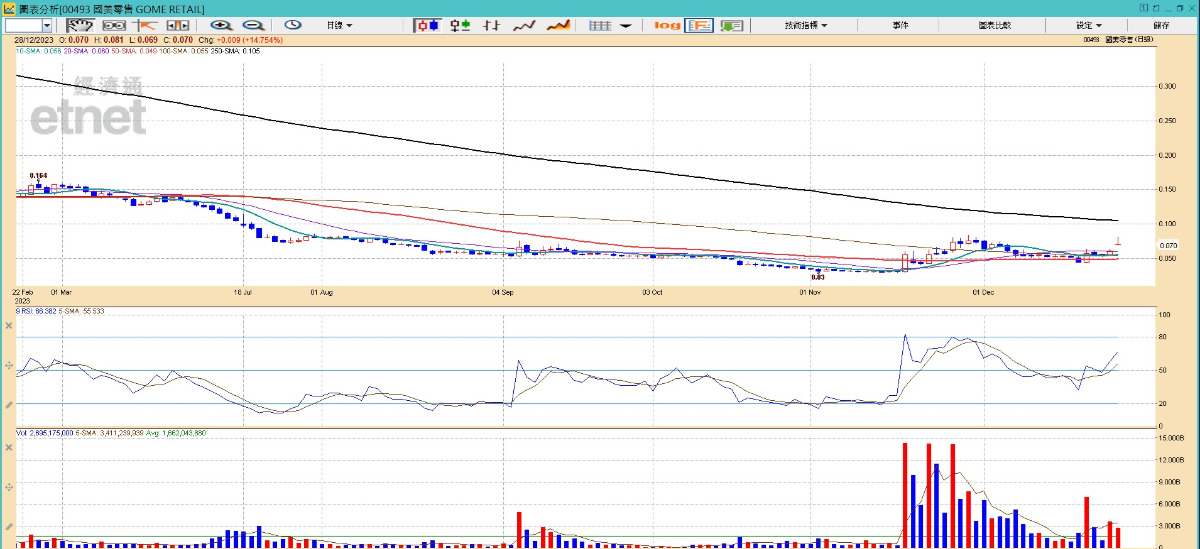Switch to candlestick chart type

428,24
